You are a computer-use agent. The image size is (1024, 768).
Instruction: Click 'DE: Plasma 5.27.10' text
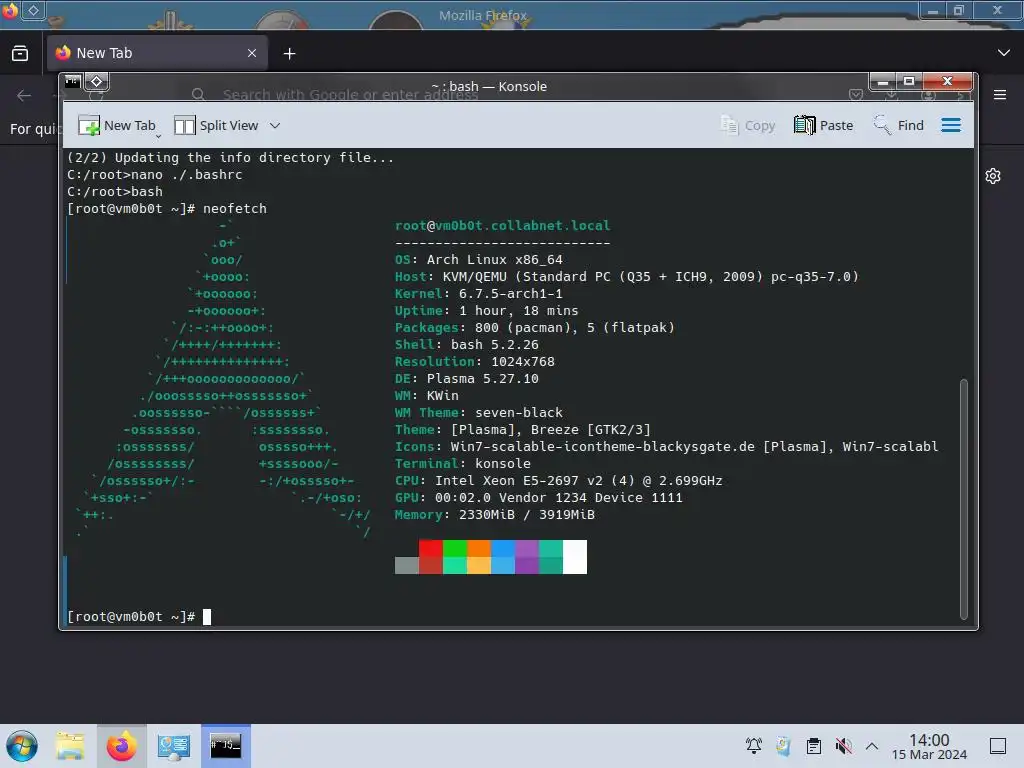point(466,378)
